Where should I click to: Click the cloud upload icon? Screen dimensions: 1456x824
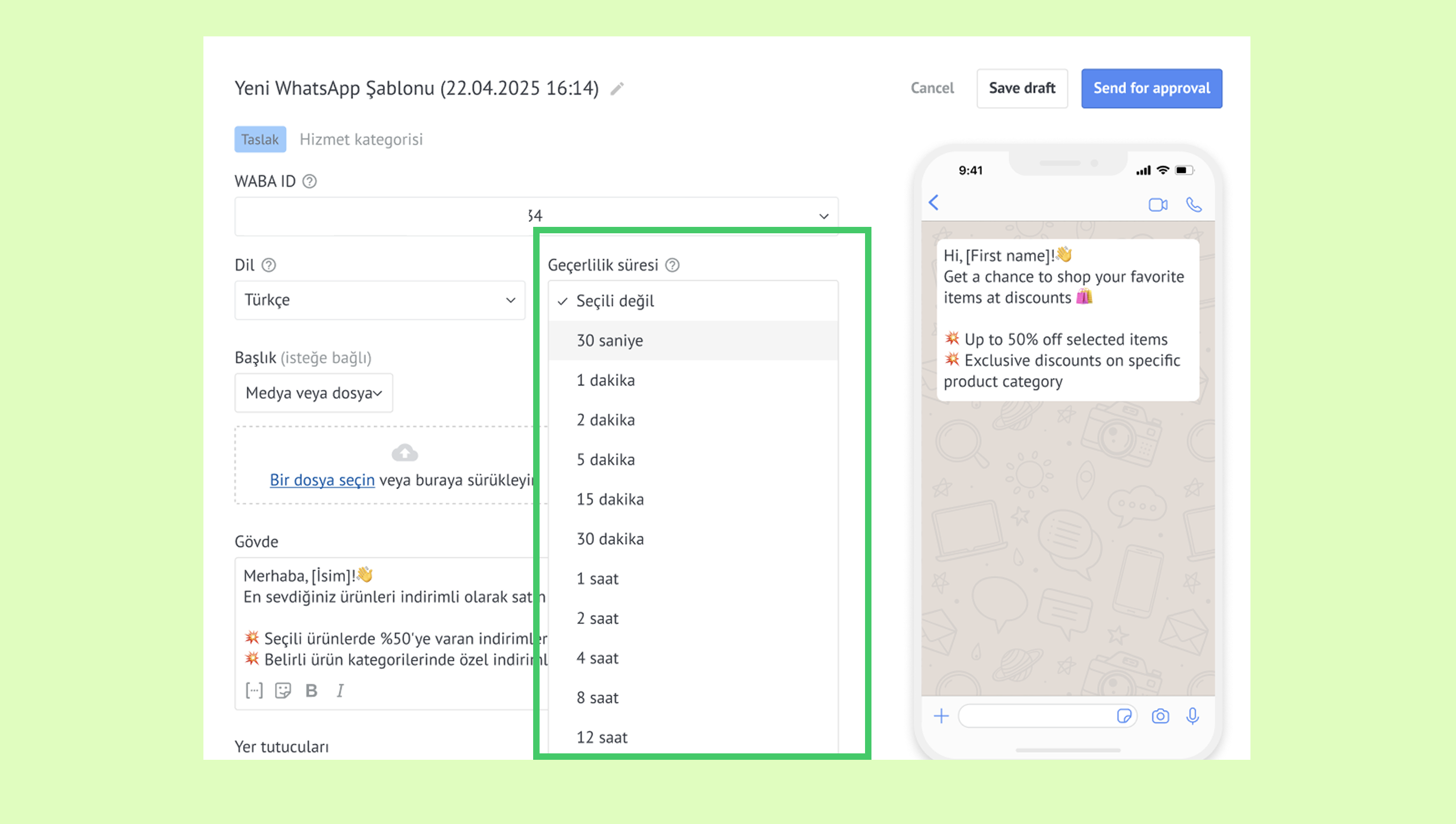tap(405, 452)
